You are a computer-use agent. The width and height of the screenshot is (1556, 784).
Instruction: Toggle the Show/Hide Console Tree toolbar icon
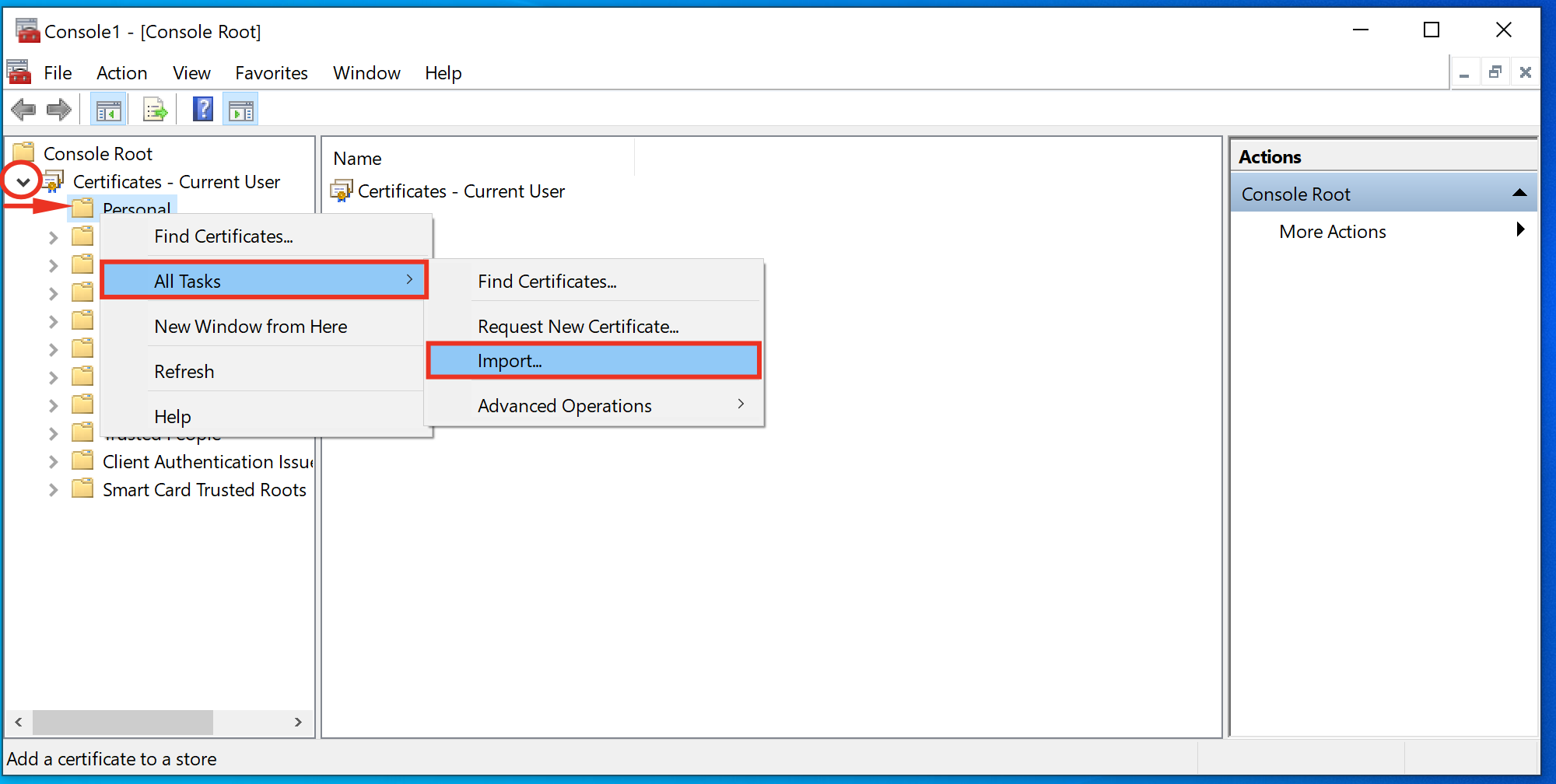click(108, 110)
